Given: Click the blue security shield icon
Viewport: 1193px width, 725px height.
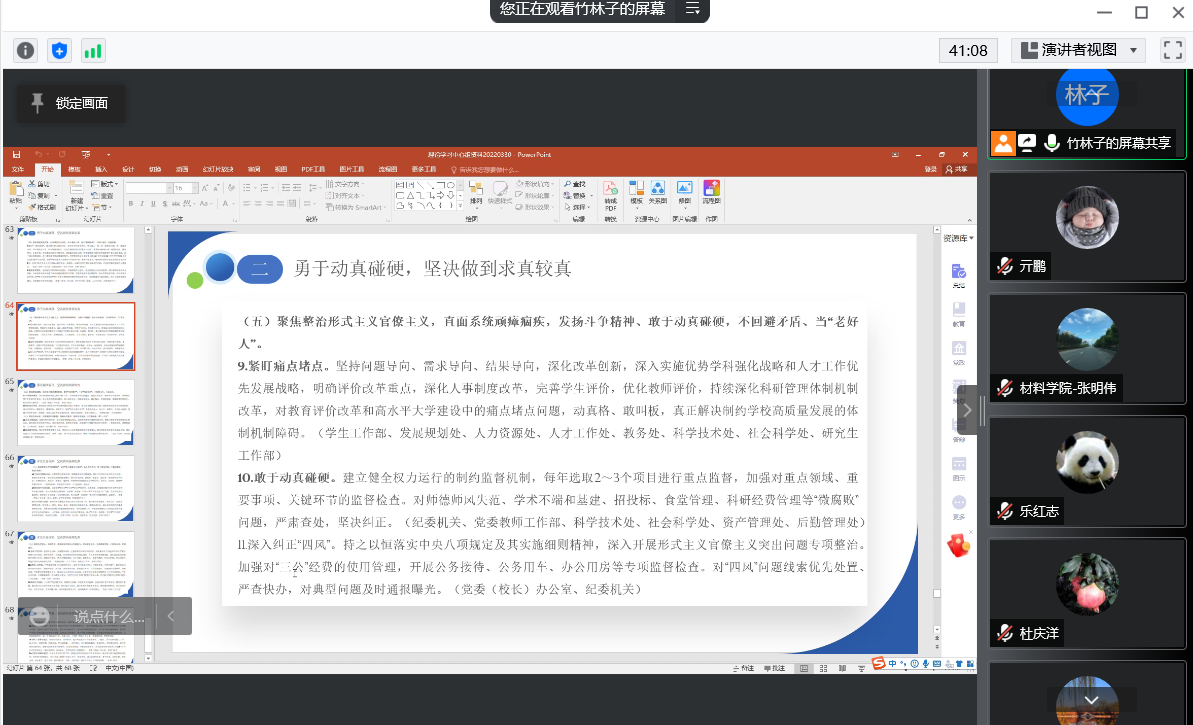Looking at the screenshot, I should coord(59,50).
